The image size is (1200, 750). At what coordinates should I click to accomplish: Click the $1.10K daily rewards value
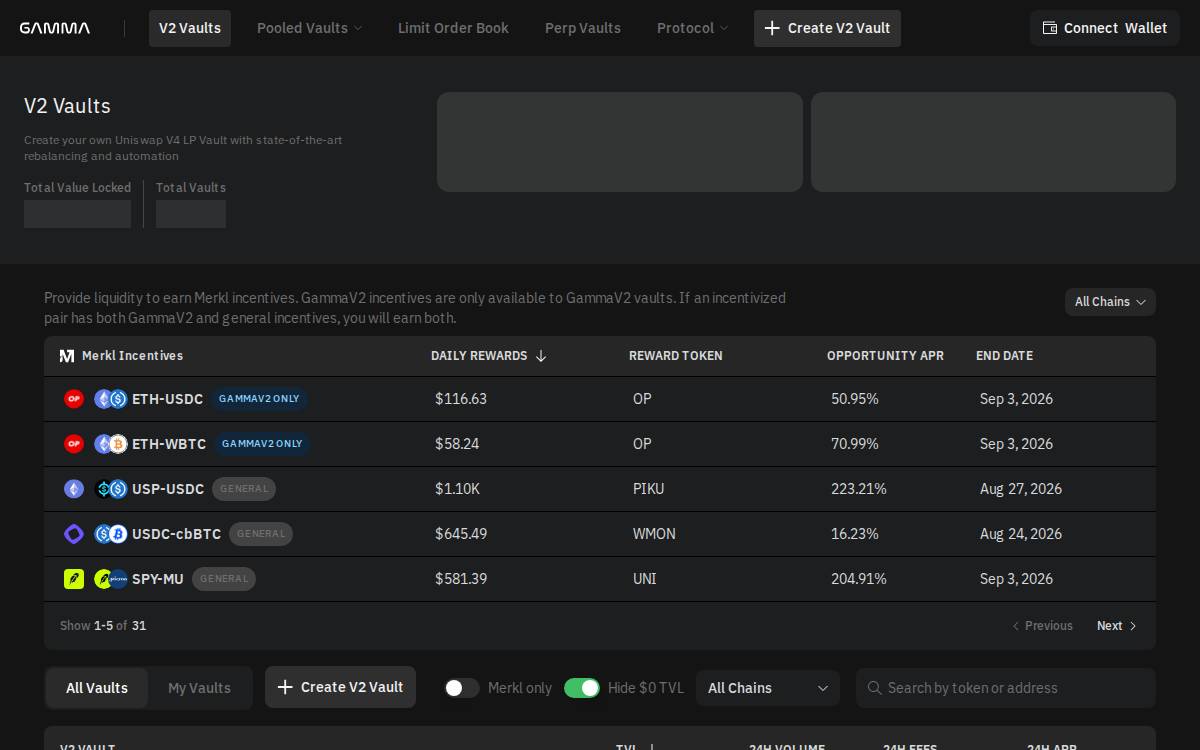point(457,489)
